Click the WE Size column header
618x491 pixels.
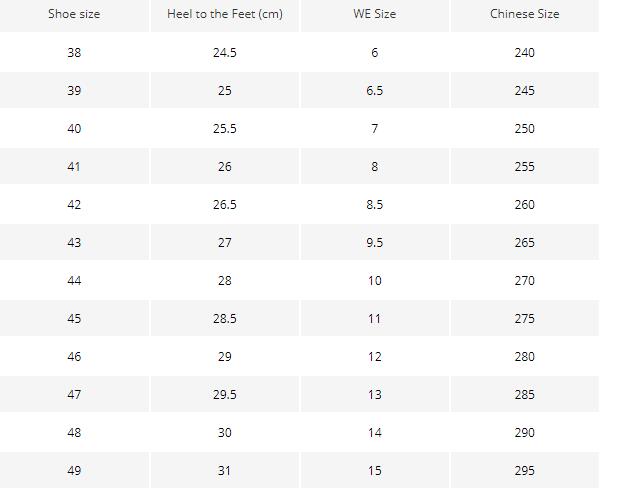(x=375, y=14)
